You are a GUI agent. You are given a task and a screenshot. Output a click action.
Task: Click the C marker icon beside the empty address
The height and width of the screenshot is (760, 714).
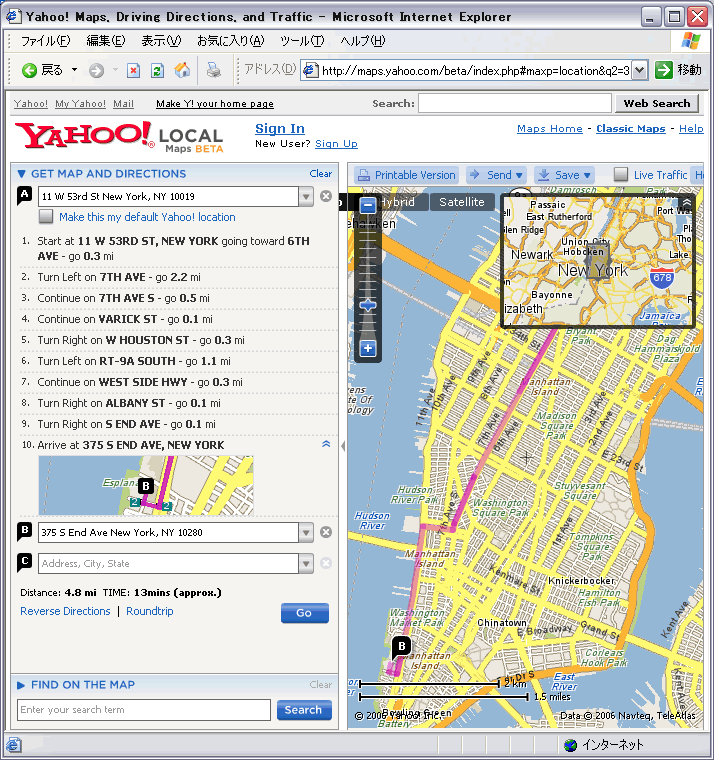tap(24, 562)
